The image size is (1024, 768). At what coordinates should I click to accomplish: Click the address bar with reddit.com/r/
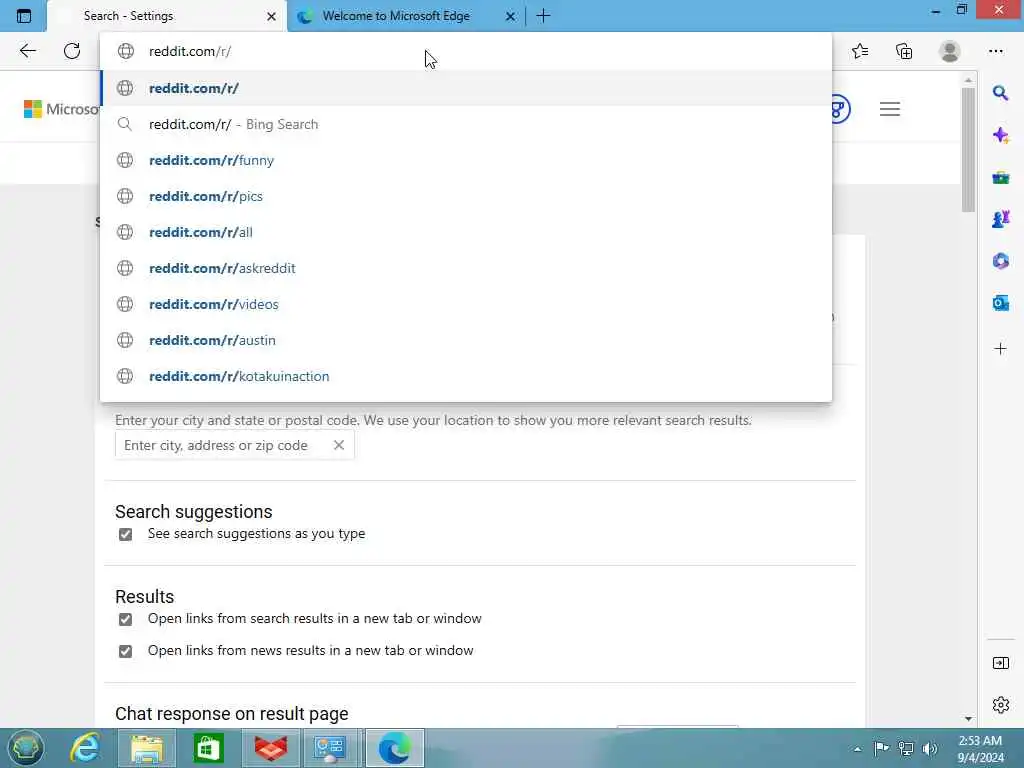466,51
